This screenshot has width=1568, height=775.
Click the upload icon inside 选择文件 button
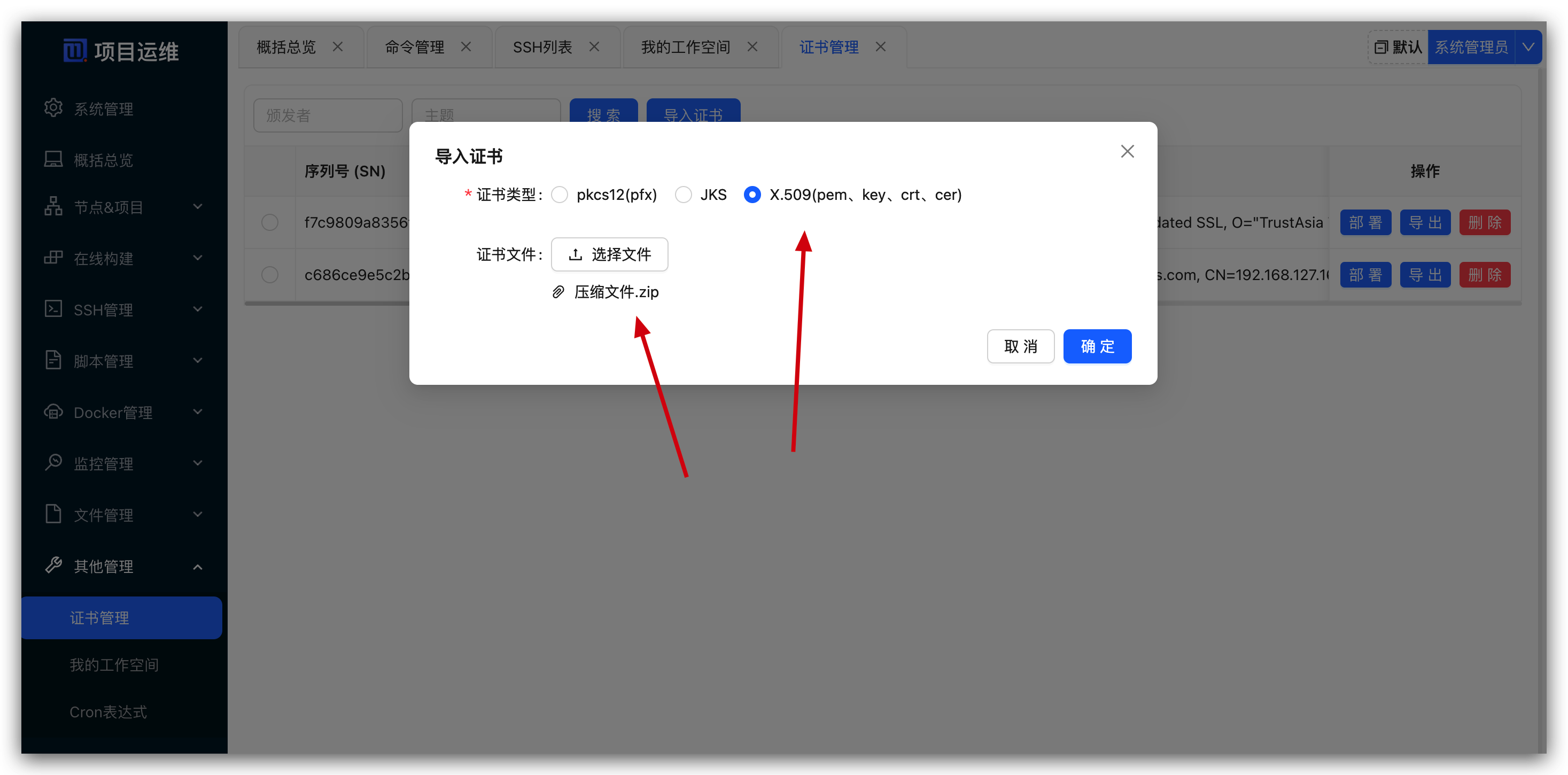[575, 254]
